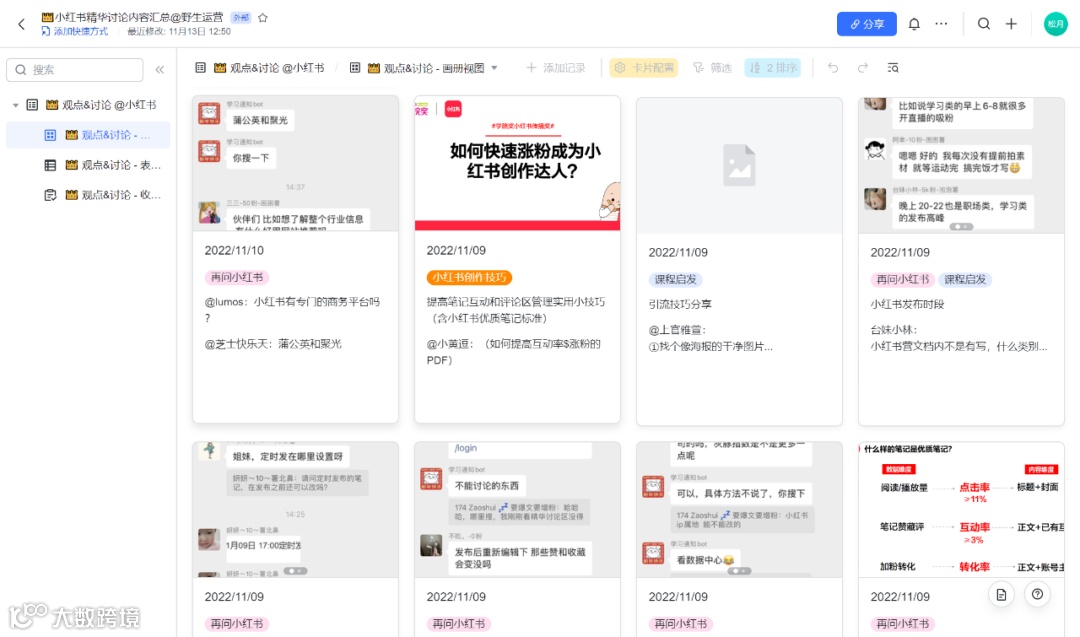The image size is (1080, 637).
Task: Open thumbnail with 什么样的笔记是优质笔记
Action: pos(961,510)
